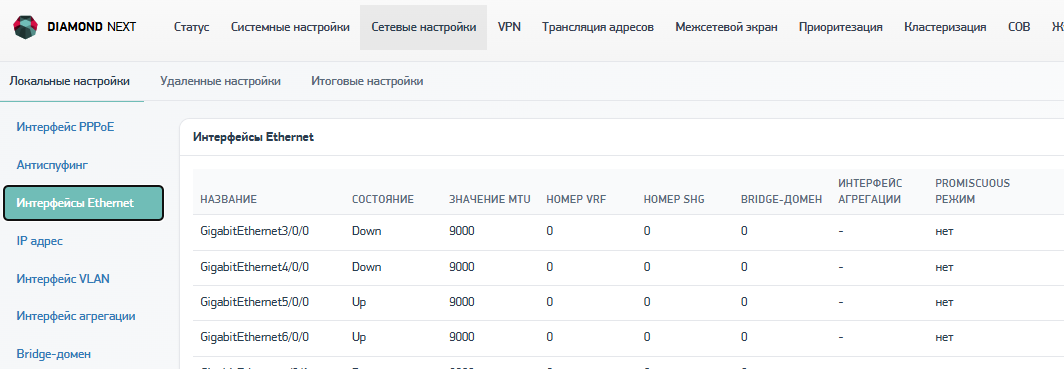Screen dimensions: 1064x369
Task: Click Up state of GigabitEthernet6/0/0
Action: click(x=359, y=337)
